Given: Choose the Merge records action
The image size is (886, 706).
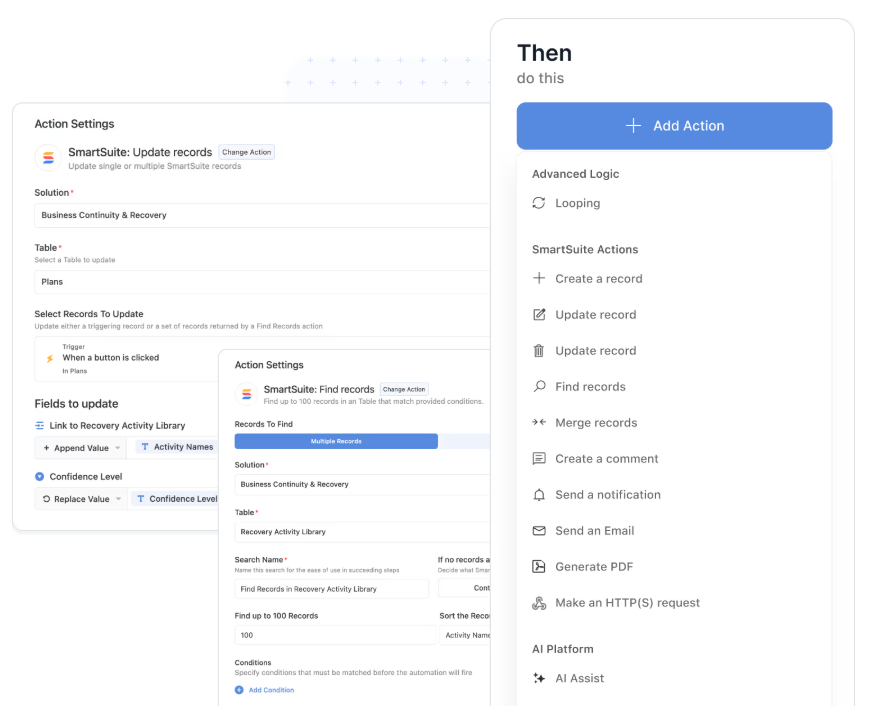Looking at the screenshot, I should pos(596,423).
